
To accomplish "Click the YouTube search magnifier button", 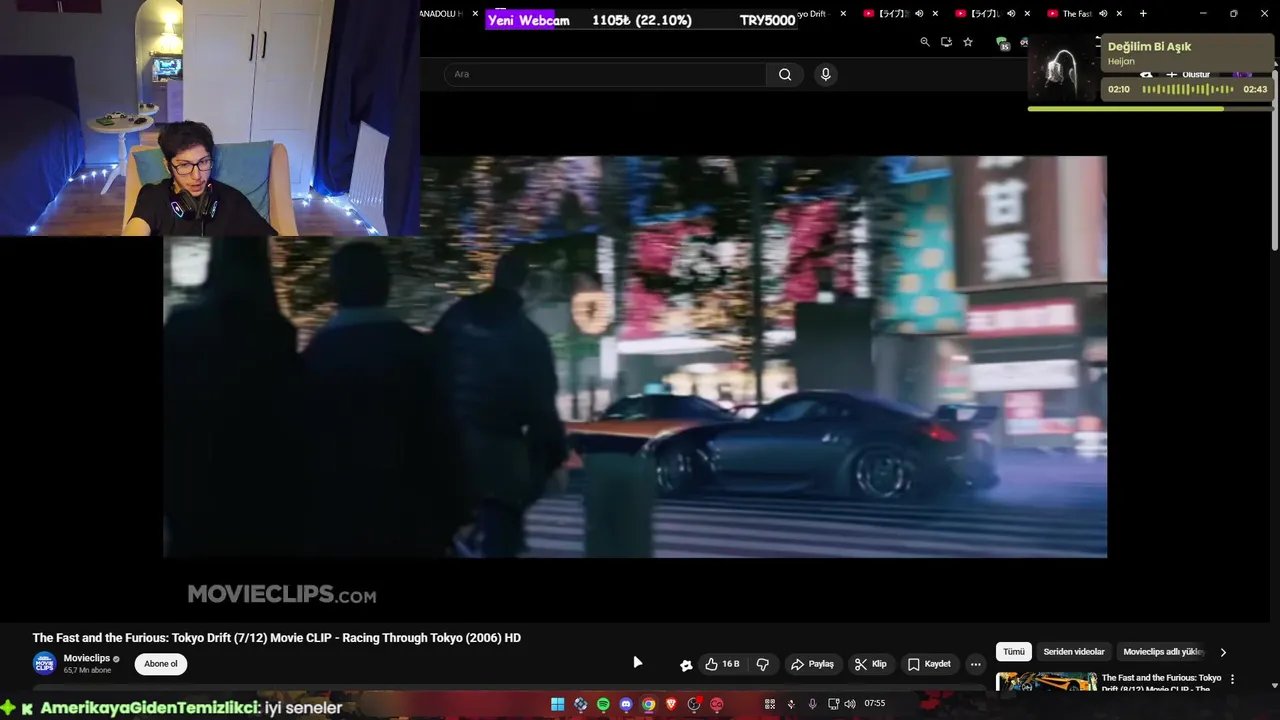I will click(x=785, y=74).
